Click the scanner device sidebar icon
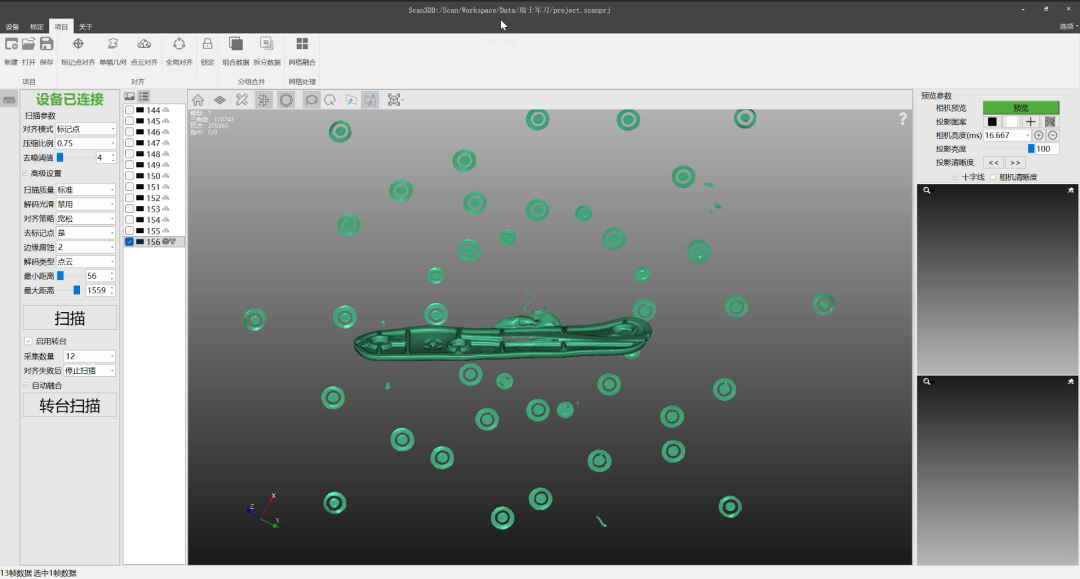The height and width of the screenshot is (579, 1080). pos(9,100)
